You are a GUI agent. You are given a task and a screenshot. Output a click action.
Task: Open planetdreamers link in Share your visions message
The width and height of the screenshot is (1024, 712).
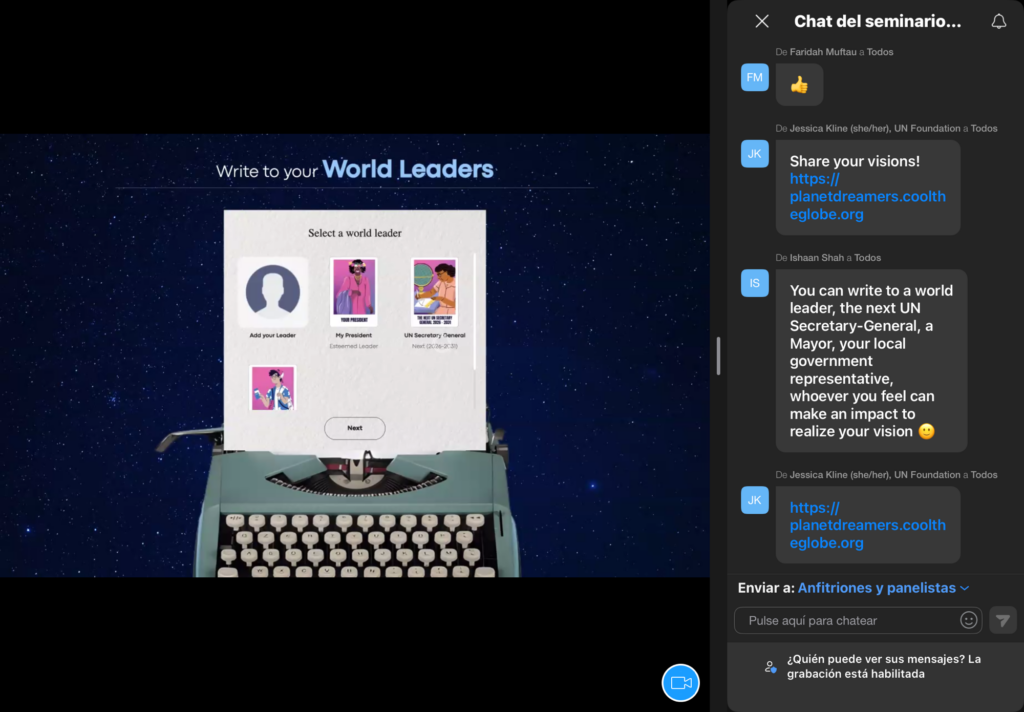866,197
